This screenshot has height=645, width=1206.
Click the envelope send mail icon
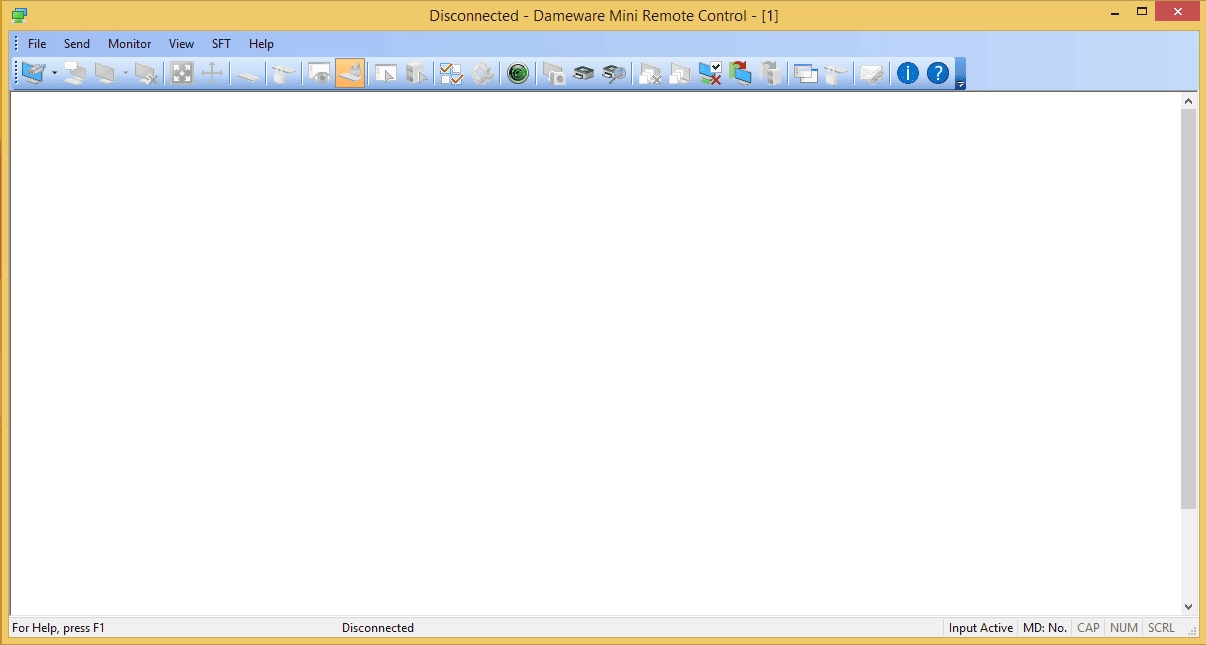[872, 73]
